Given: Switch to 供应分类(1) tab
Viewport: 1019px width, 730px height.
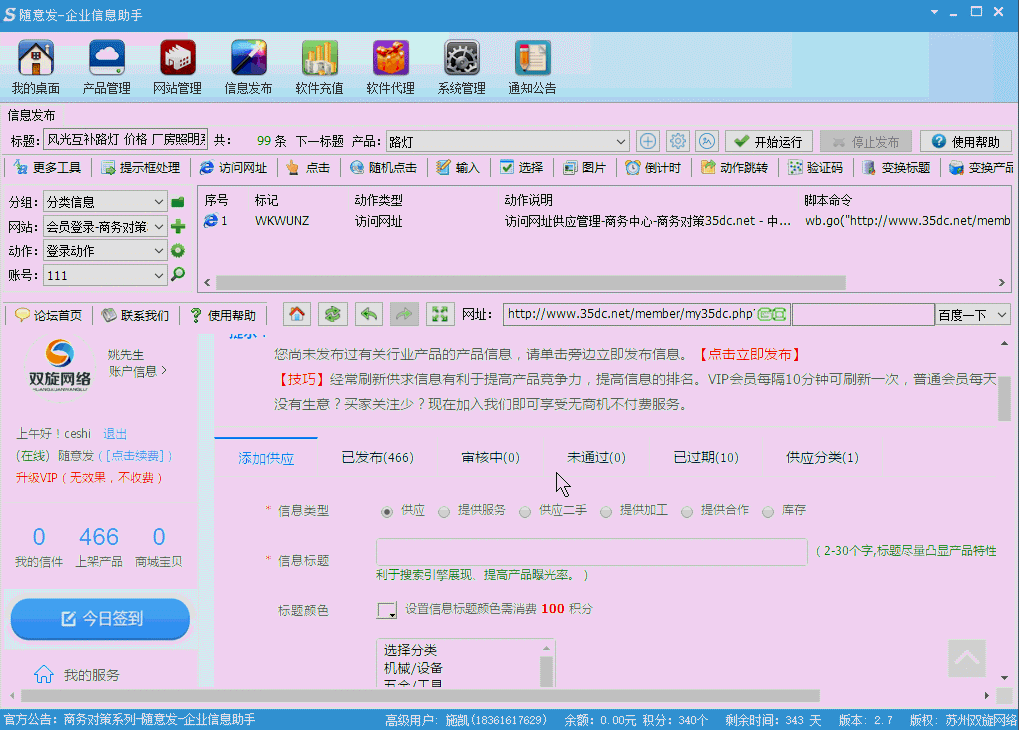Looking at the screenshot, I should pyautogui.click(x=822, y=458).
